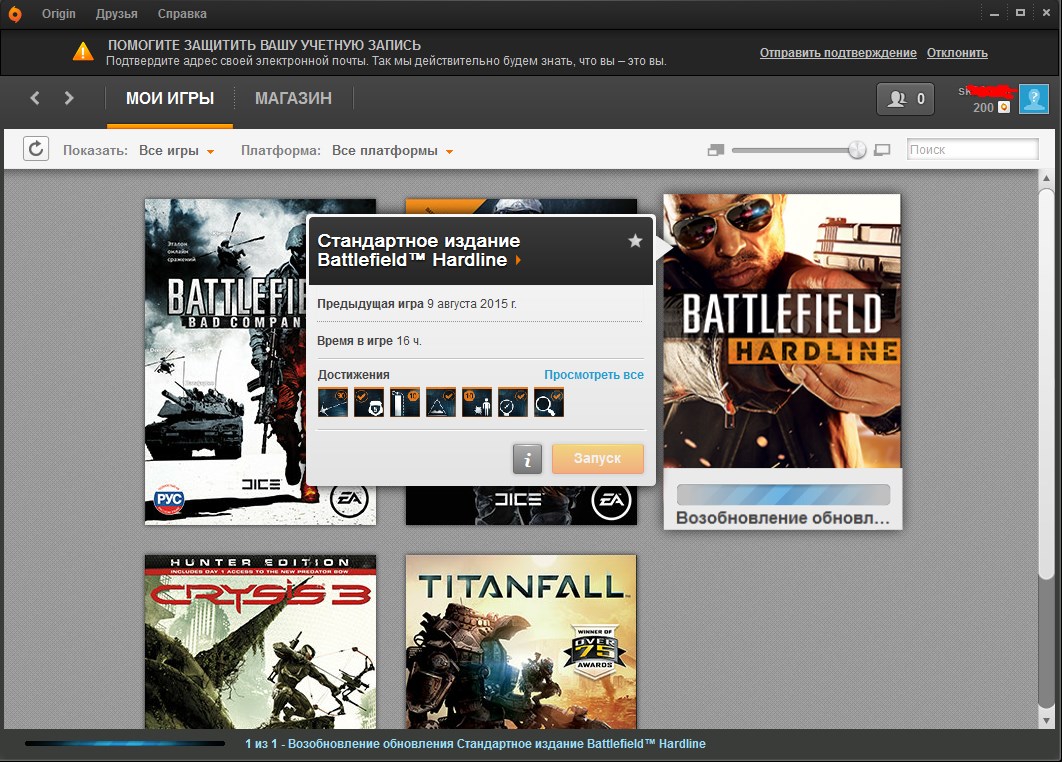Viewport: 1062px width, 762px height.
Task: Select the large tile size icon
Action: [882, 150]
